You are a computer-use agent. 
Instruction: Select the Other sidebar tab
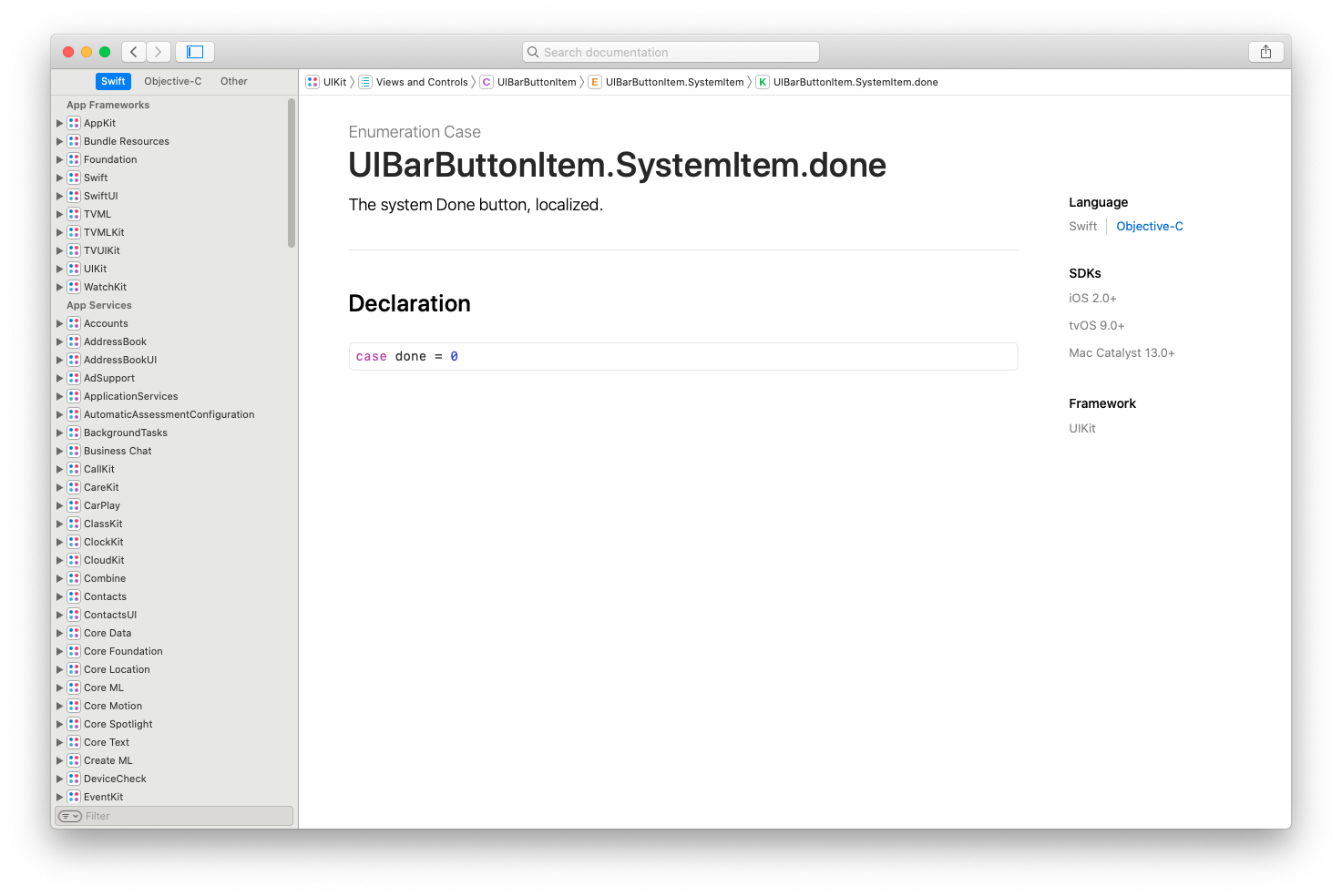[x=234, y=81]
